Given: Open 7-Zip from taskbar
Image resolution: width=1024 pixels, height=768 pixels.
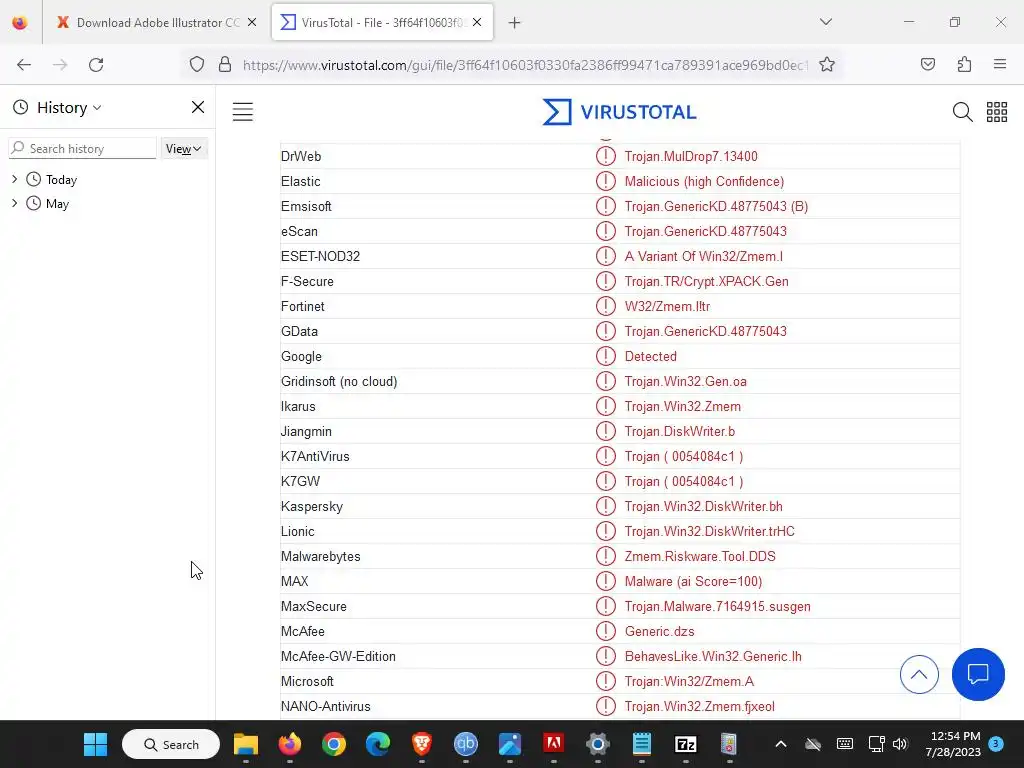Looking at the screenshot, I should (x=686, y=744).
